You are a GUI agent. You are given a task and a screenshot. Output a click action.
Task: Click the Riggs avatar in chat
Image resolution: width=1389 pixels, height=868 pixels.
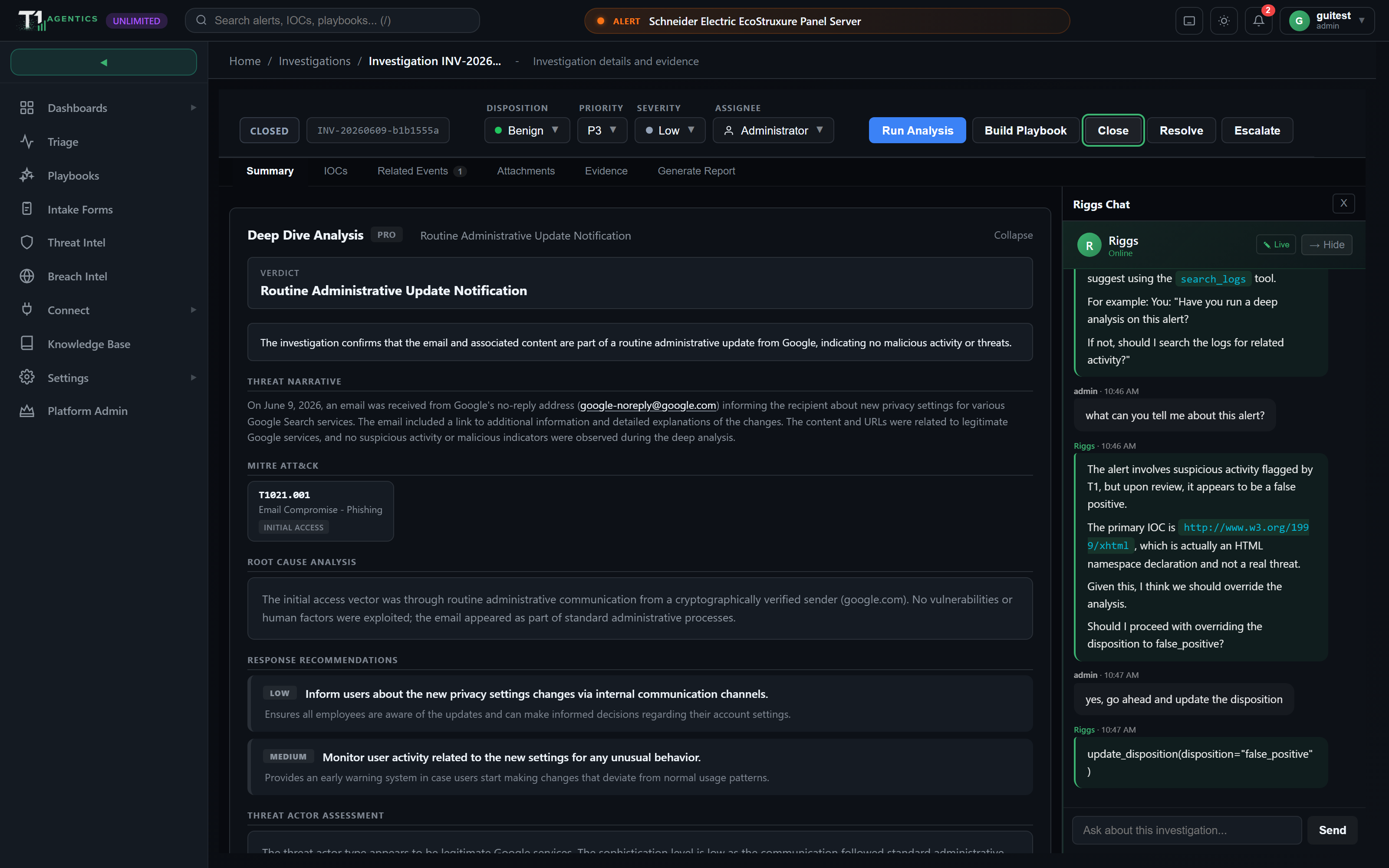[x=1089, y=245]
